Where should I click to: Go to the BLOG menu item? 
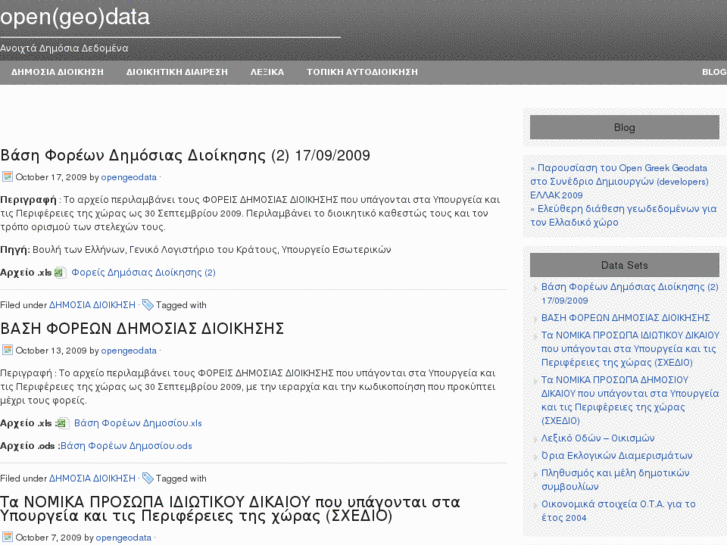(x=714, y=72)
